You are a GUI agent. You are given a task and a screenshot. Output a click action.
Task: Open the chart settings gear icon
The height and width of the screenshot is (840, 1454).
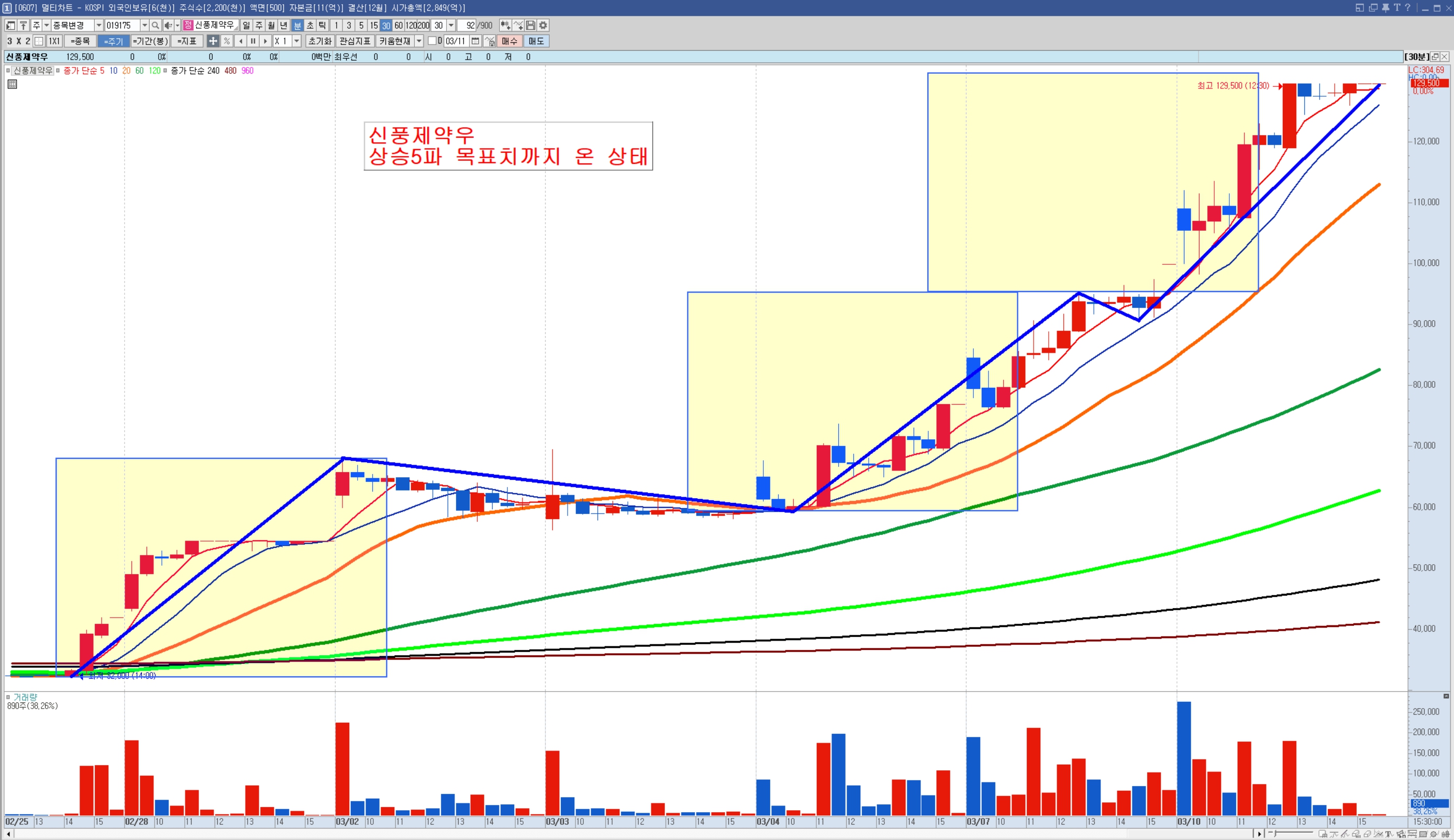coord(543,26)
